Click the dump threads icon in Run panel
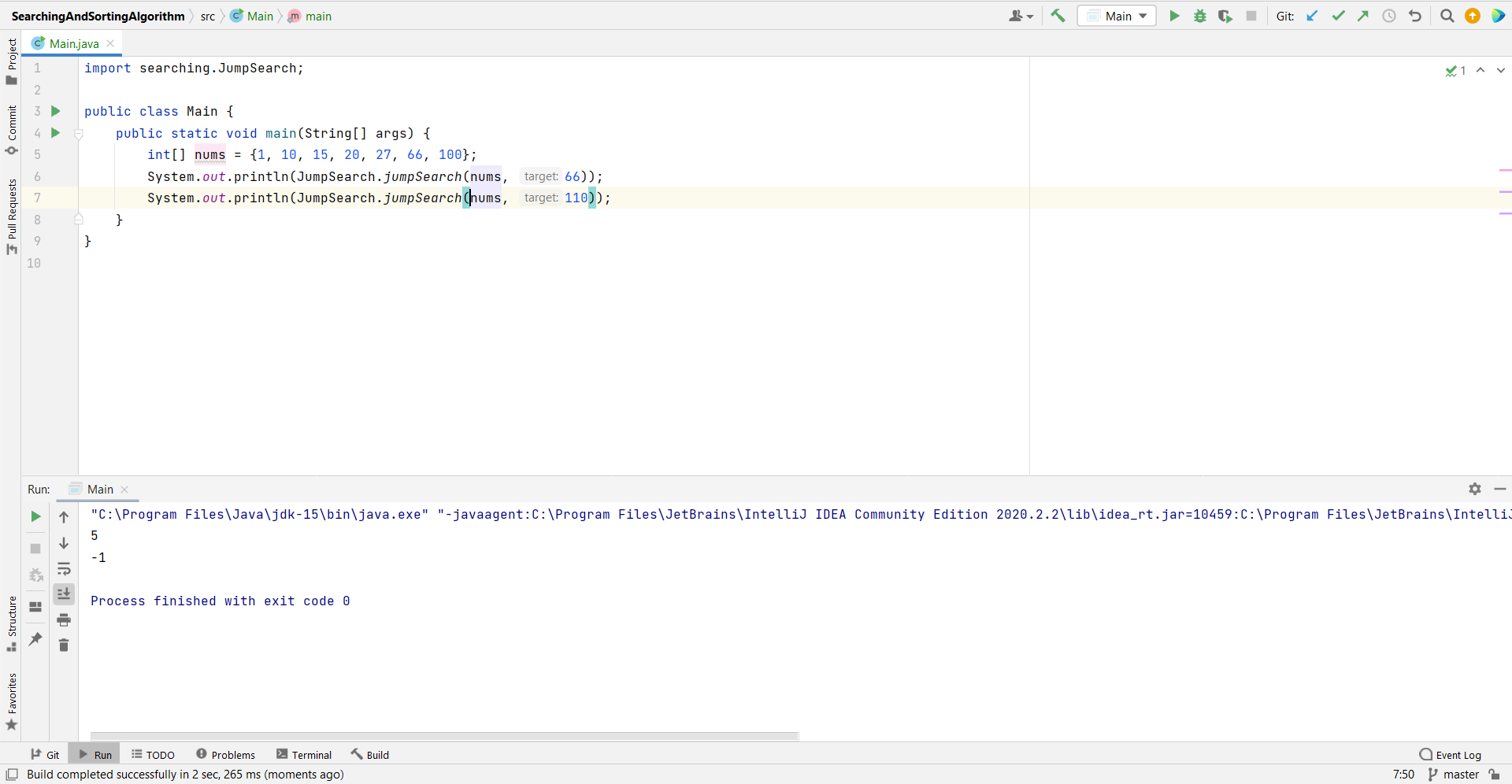 tap(35, 575)
